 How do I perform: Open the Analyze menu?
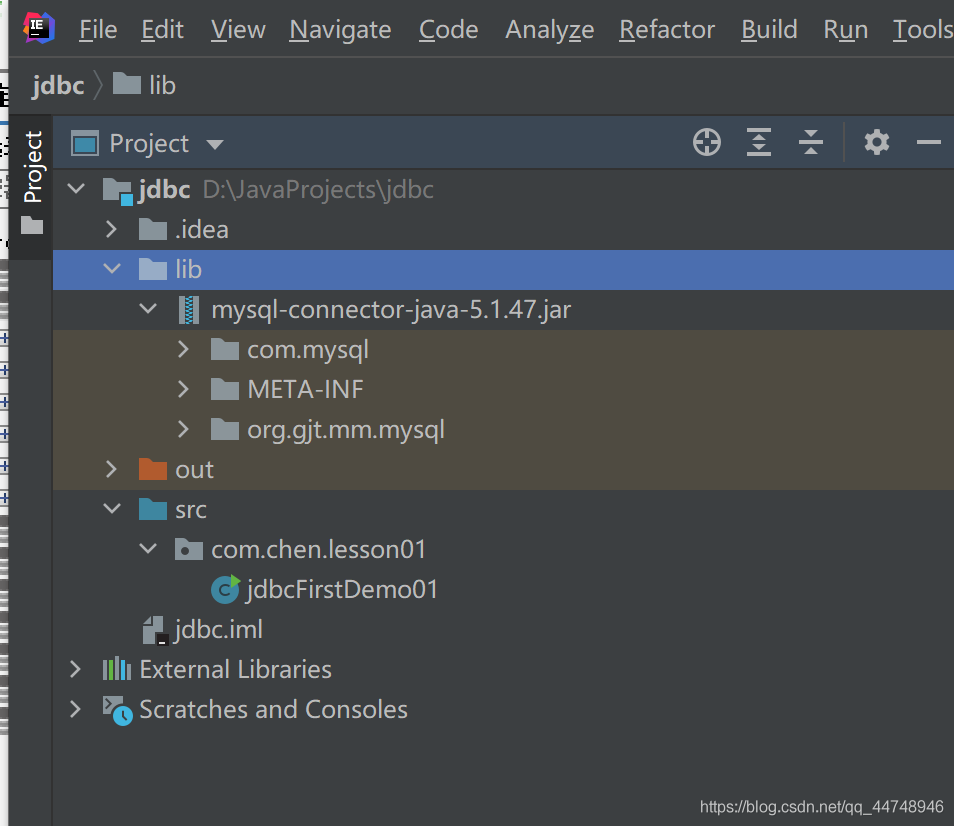click(549, 29)
